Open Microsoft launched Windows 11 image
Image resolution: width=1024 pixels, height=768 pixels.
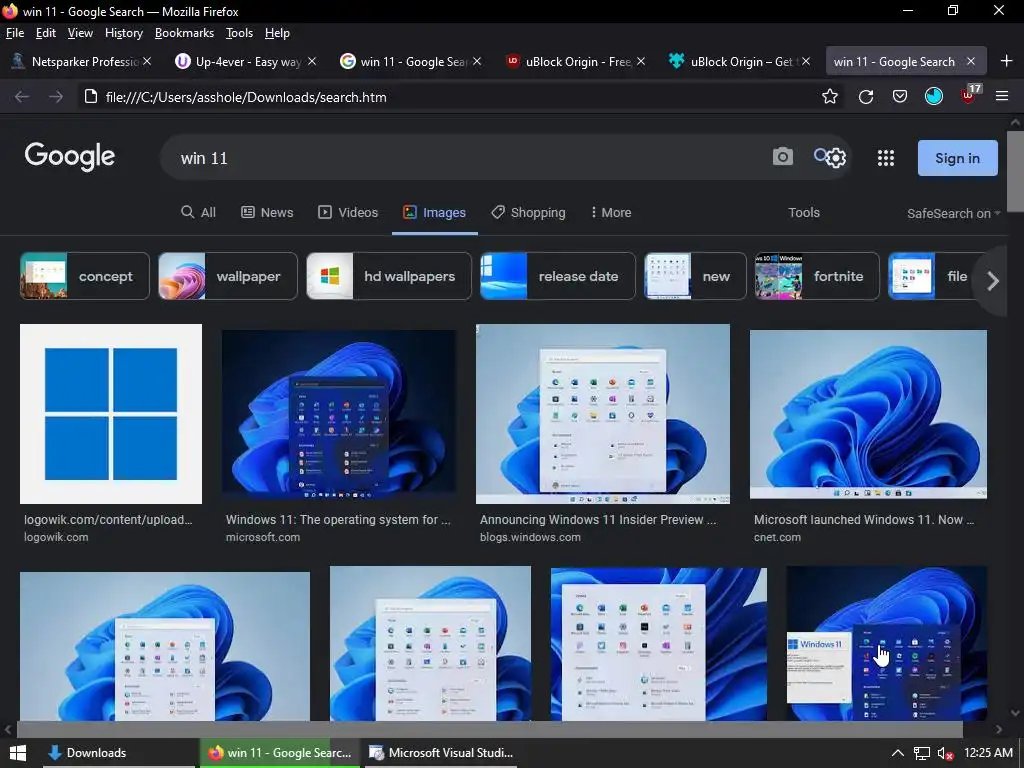(x=868, y=414)
